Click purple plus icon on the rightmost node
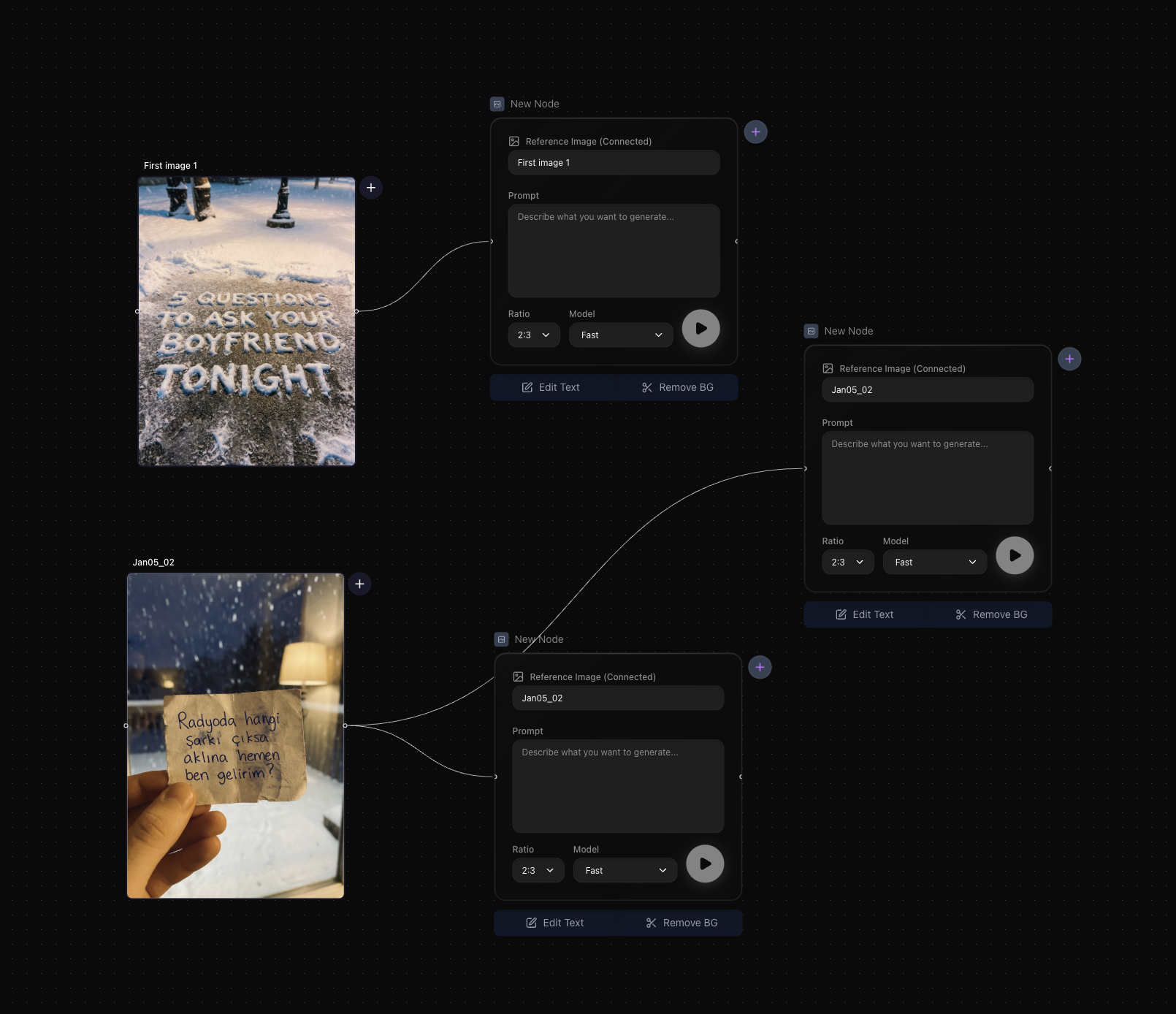 (x=1069, y=359)
